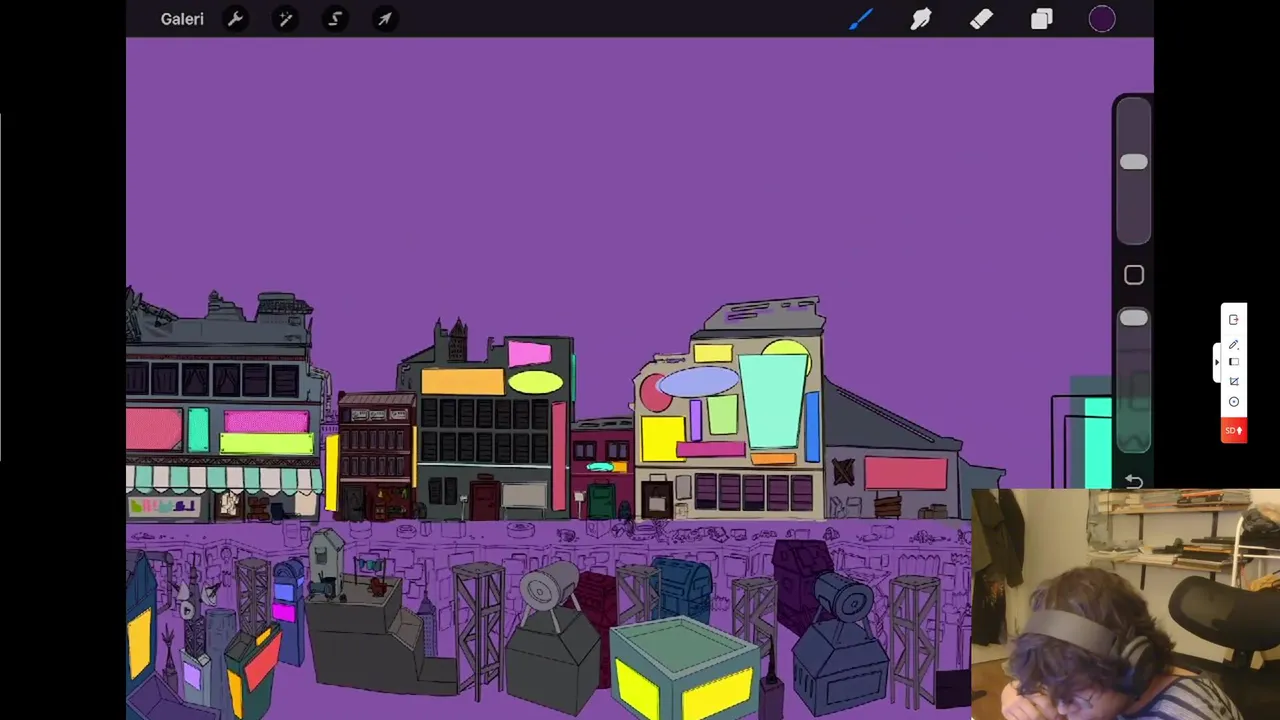Open the Adjustments magic wand menu
Screen dimensions: 1280x720
click(285, 19)
